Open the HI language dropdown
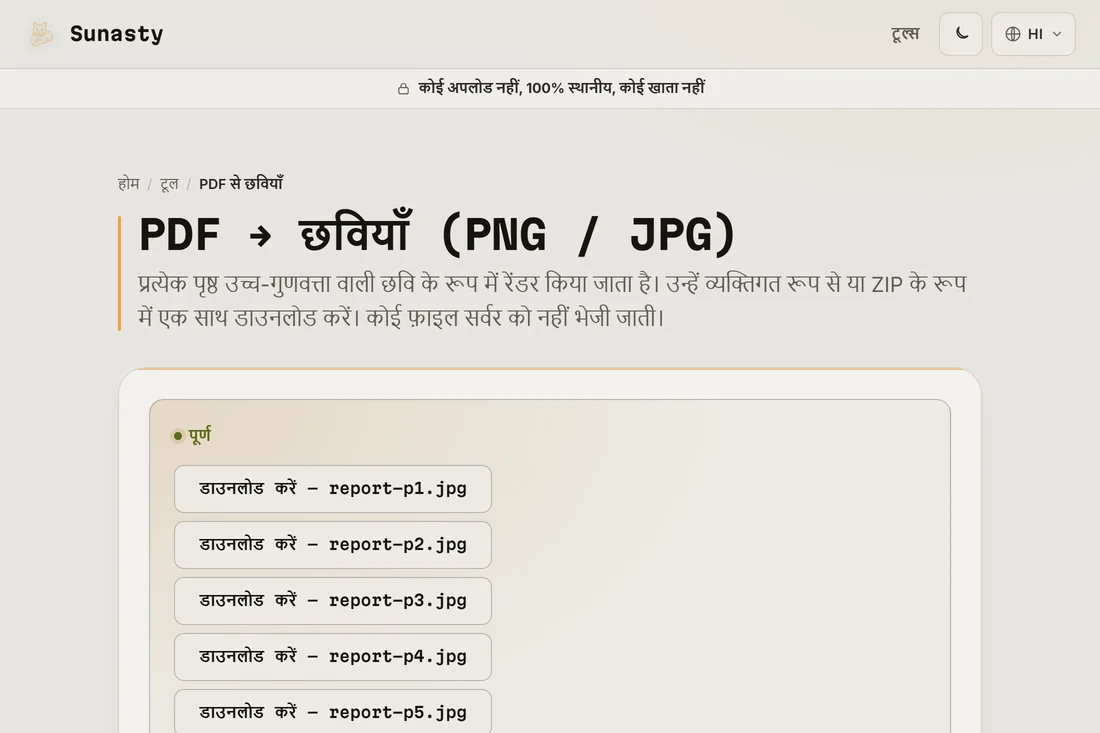The width and height of the screenshot is (1100, 733). [1033, 34]
